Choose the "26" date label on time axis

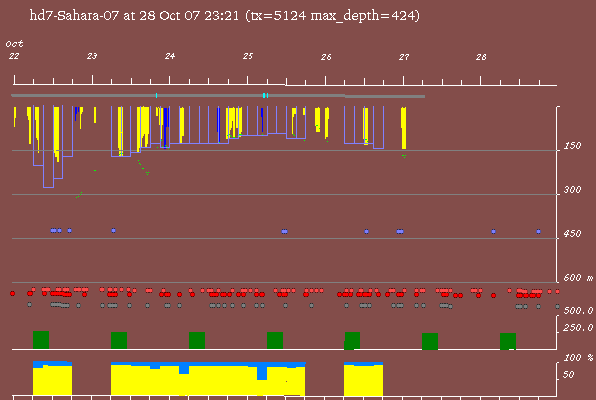coord(326,57)
